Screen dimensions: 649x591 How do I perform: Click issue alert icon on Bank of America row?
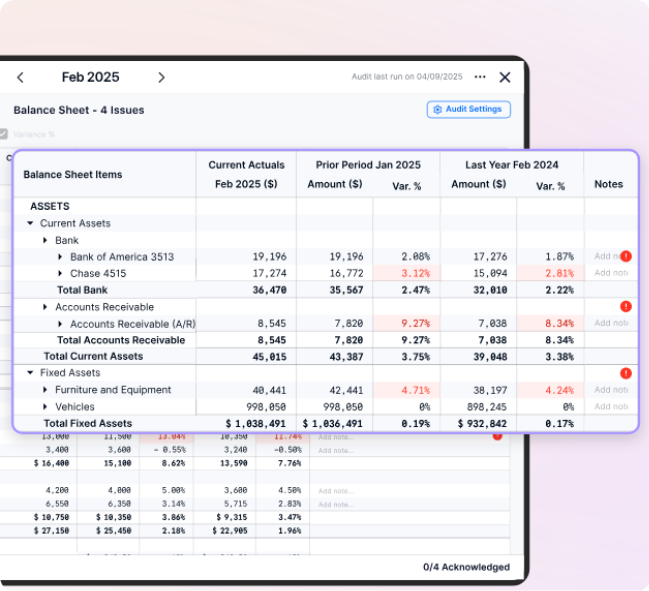pos(625,257)
